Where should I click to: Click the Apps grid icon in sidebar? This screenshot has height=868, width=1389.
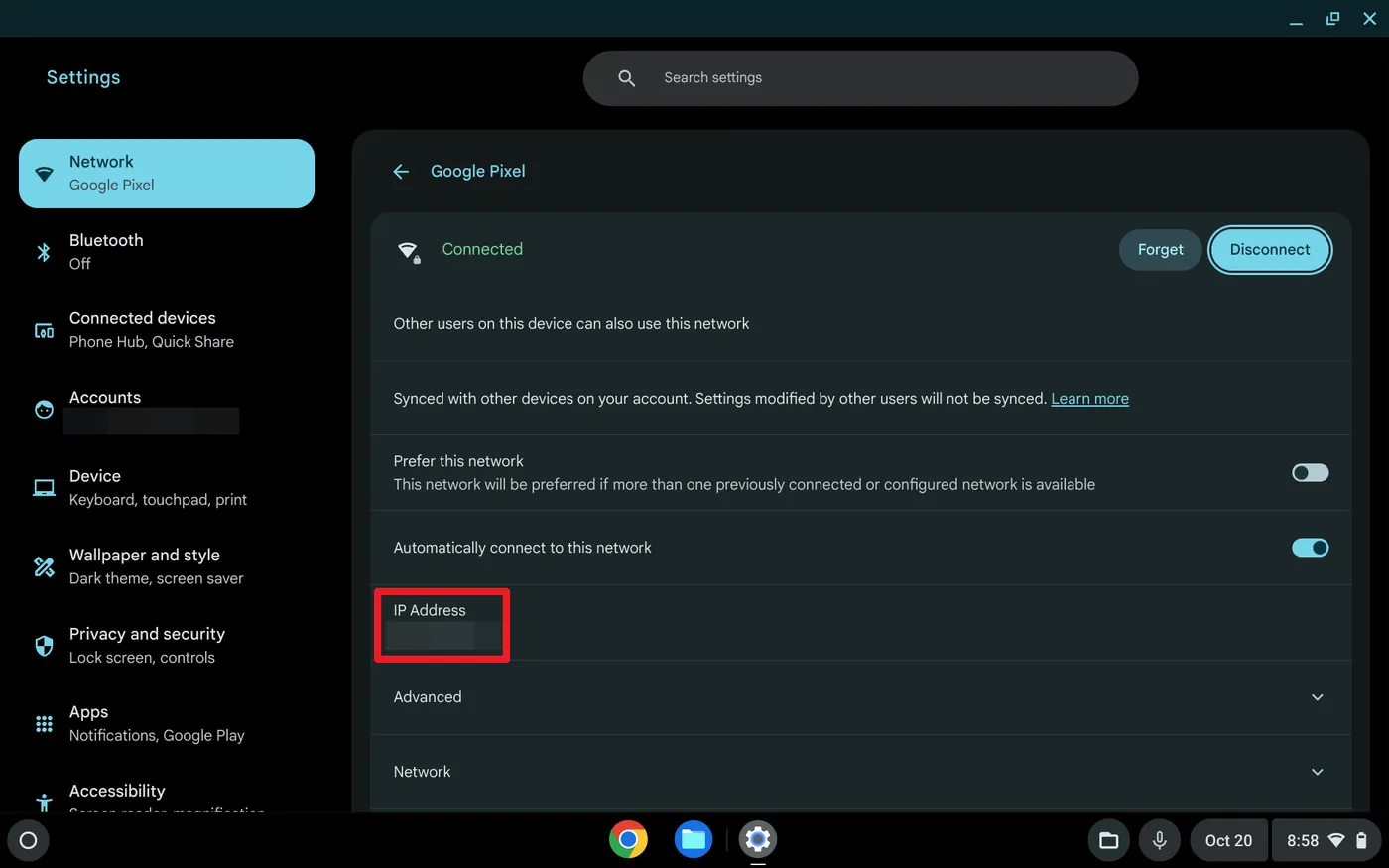pos(44,724)
